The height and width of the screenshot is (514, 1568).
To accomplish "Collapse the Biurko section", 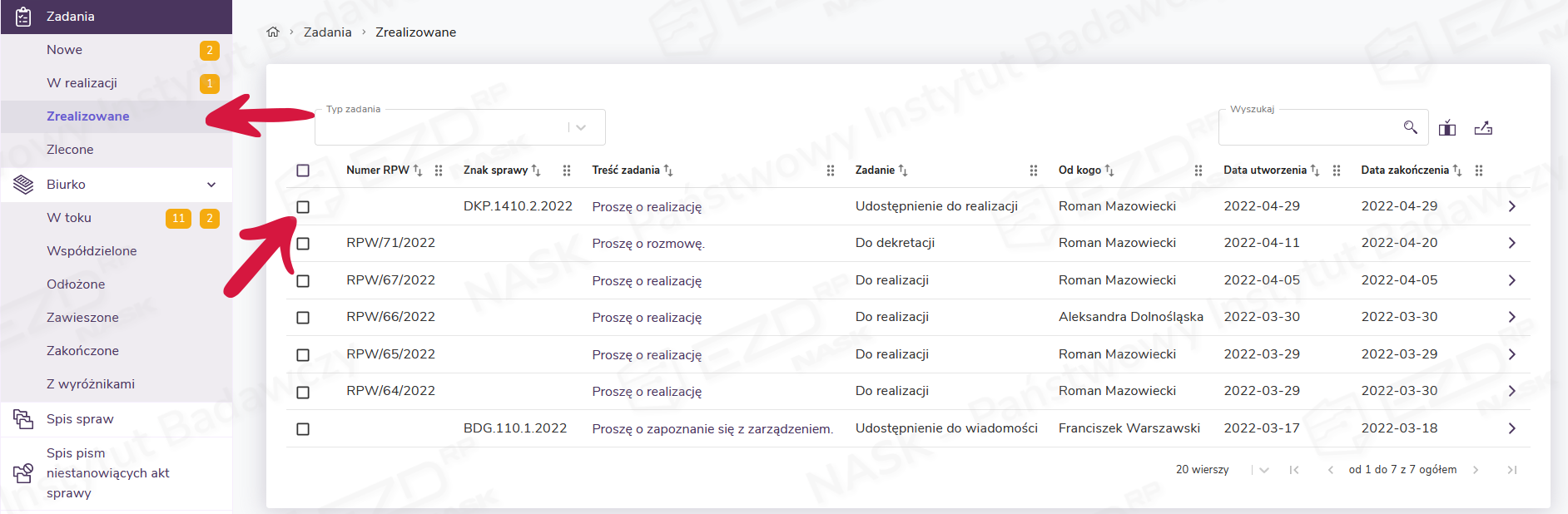I will tap(211, 185).
